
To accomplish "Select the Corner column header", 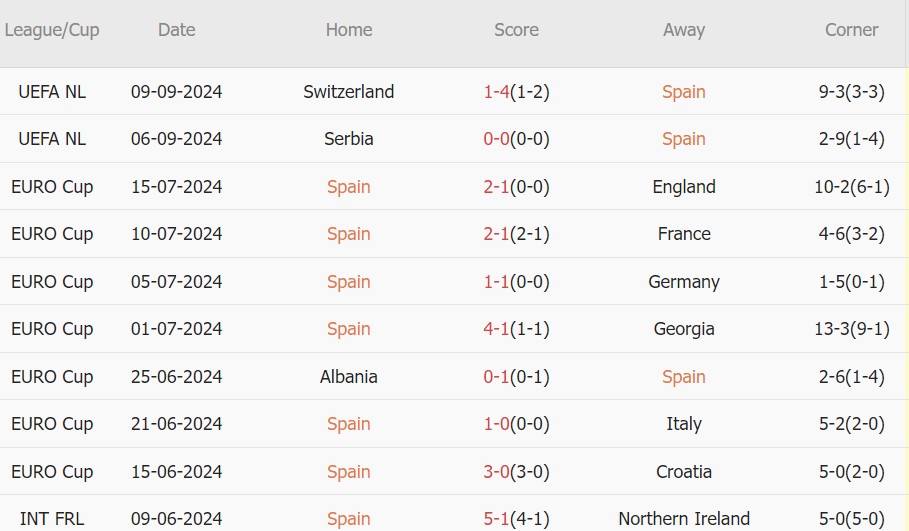I will click(852, 30).
